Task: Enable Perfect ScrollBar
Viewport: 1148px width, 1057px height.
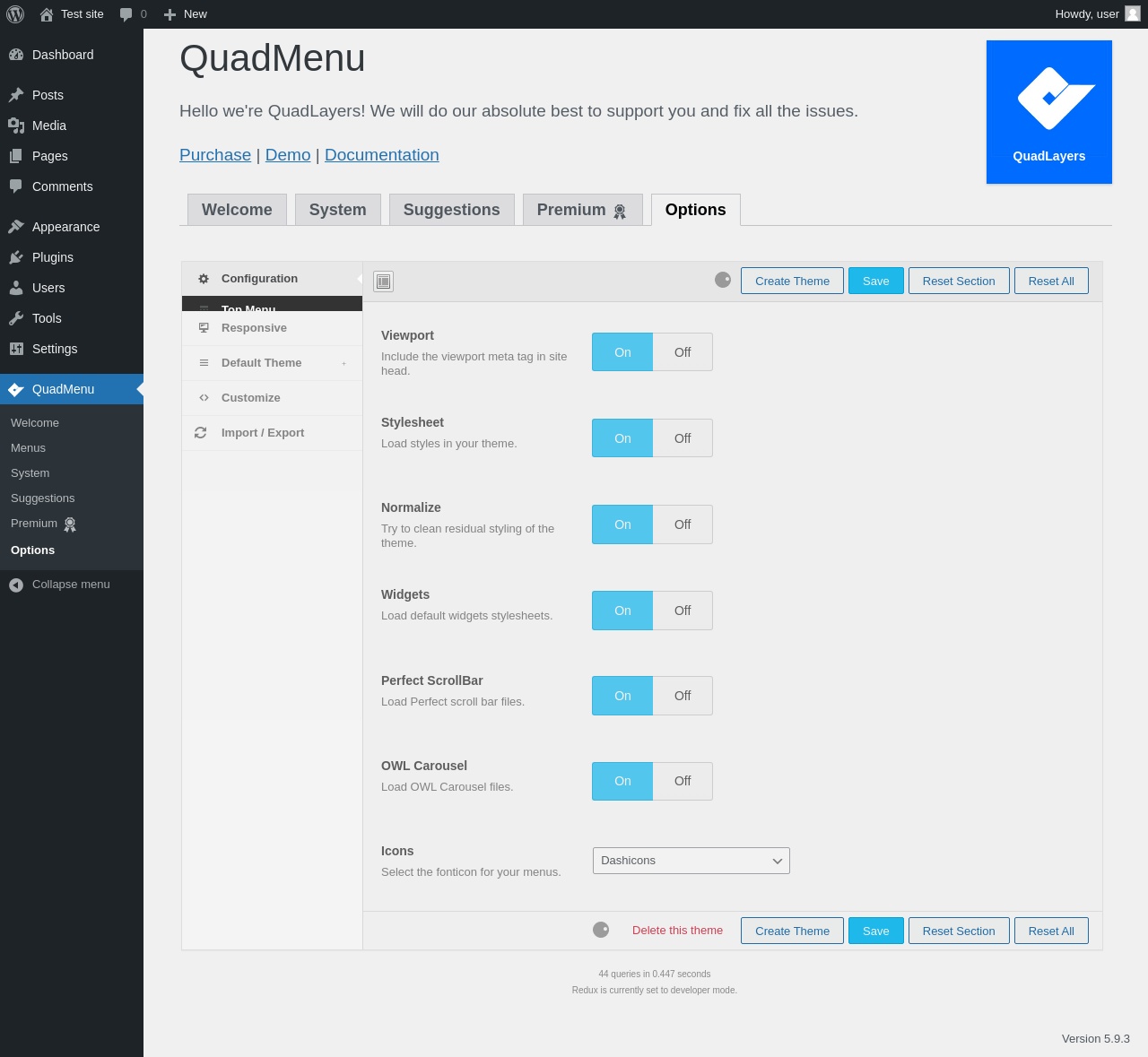Action: [x=622, y=696]
